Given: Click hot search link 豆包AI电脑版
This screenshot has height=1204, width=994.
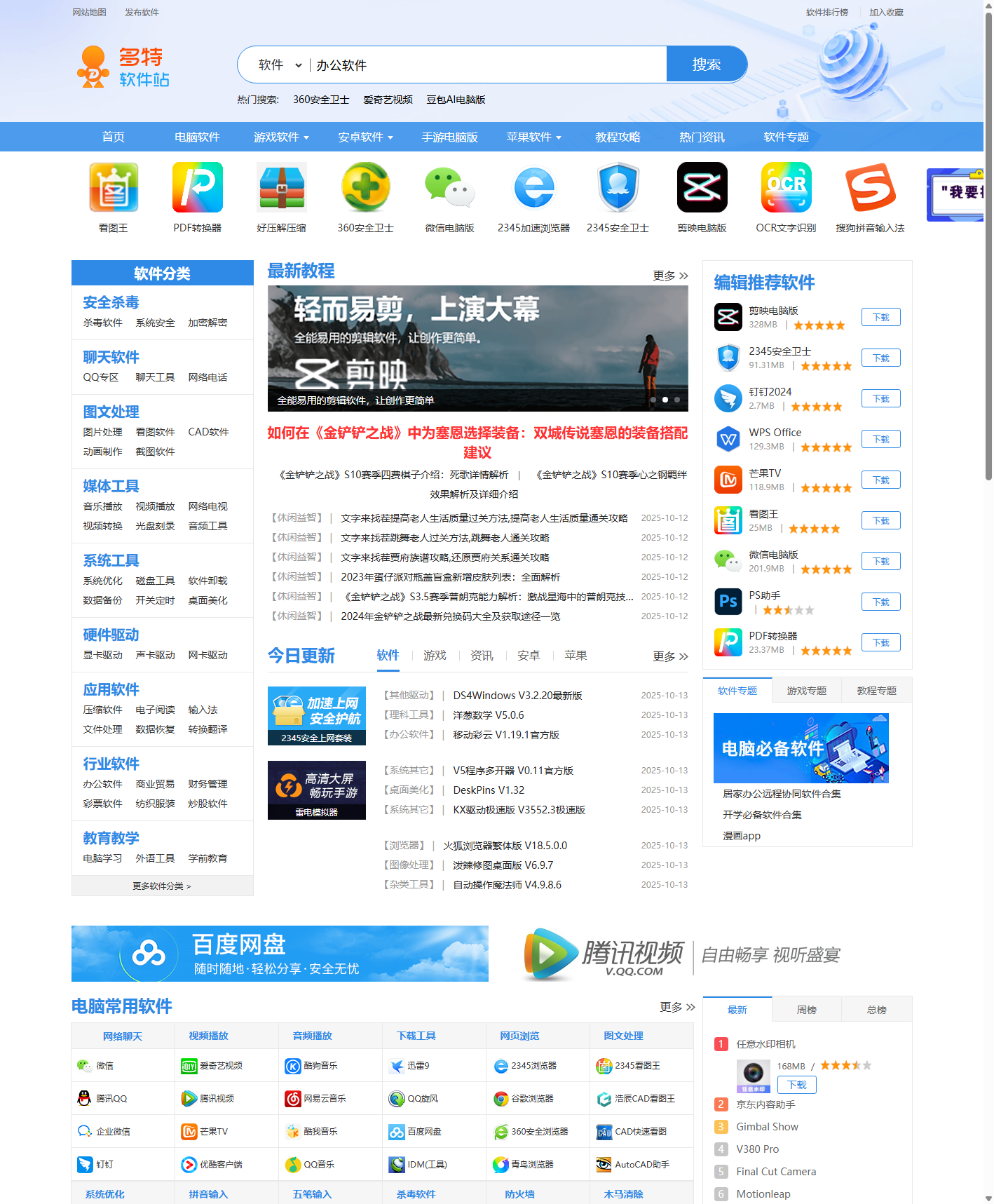Looking at the screenshot, I should (456, 100).
